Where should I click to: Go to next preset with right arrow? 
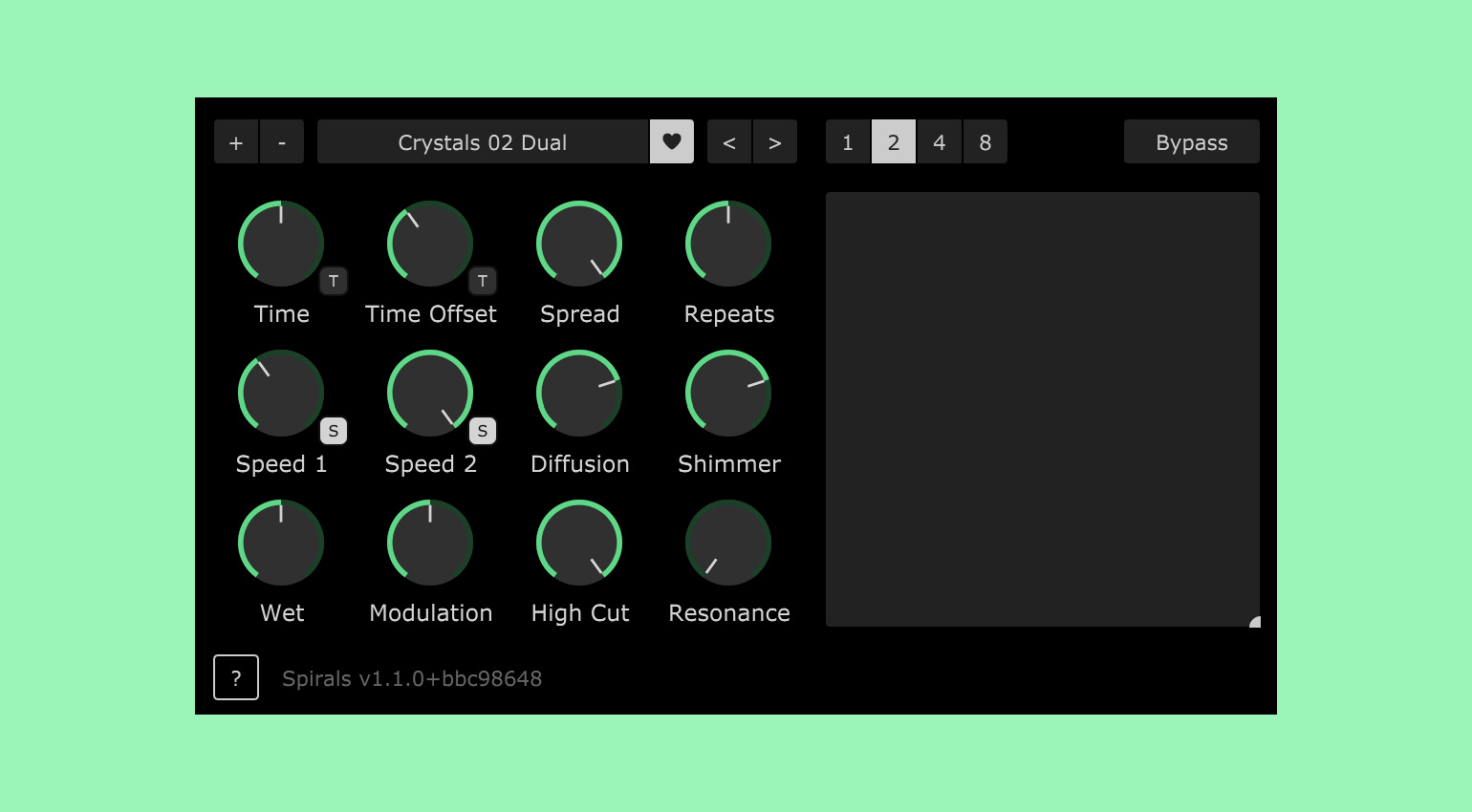[x=775, y=141]
